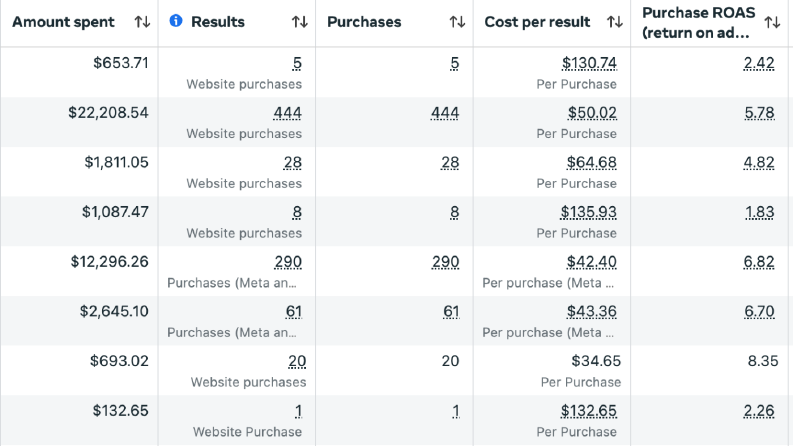The height and width of the screenshot is (446, 793).
Task: Select amount spent $12,296.26
Action: [110, 261]
